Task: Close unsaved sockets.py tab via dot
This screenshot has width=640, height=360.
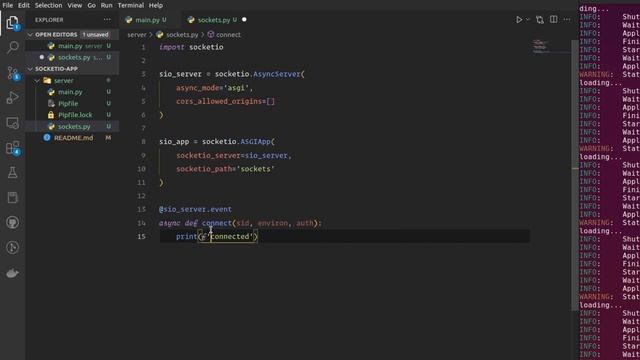Action: pos(244,20)
